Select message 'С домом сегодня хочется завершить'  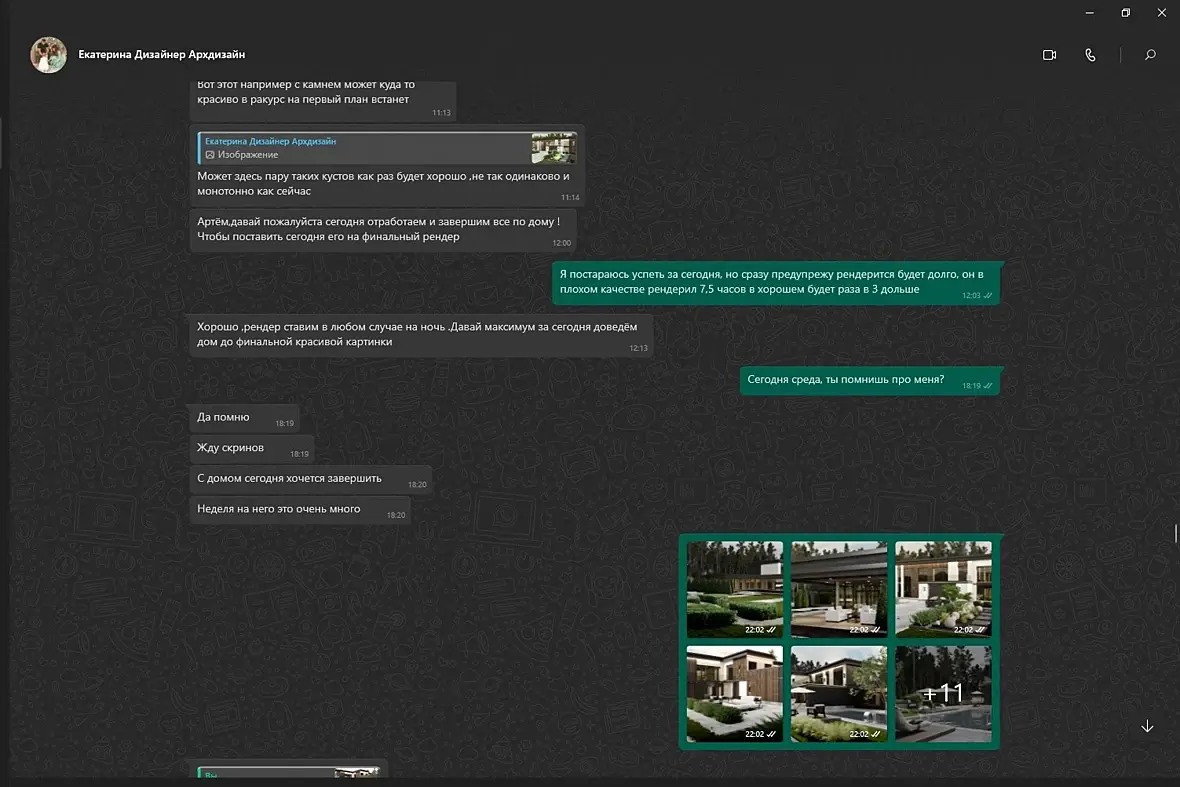(311, 480)
